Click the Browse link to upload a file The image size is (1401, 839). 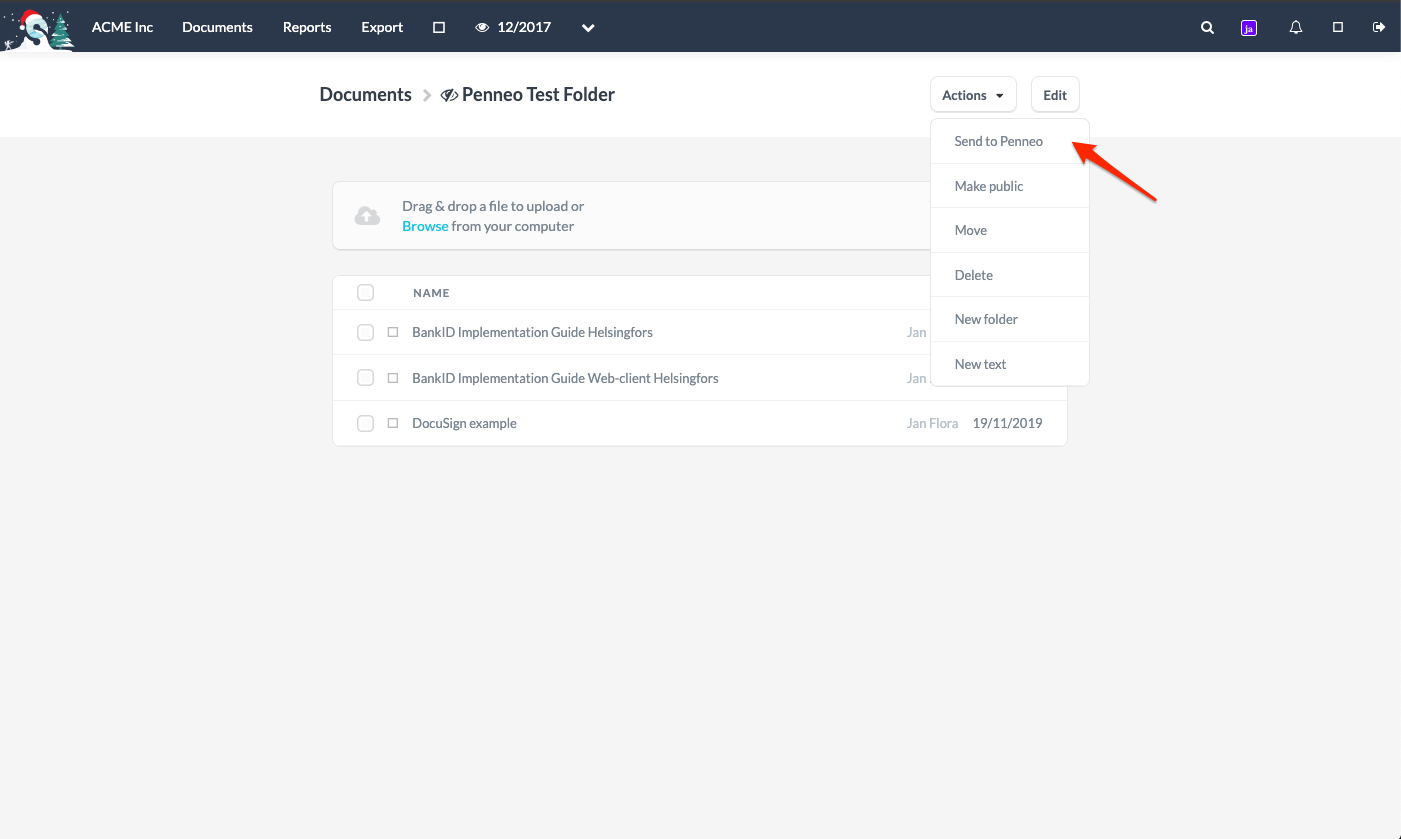tap(425, 226)
